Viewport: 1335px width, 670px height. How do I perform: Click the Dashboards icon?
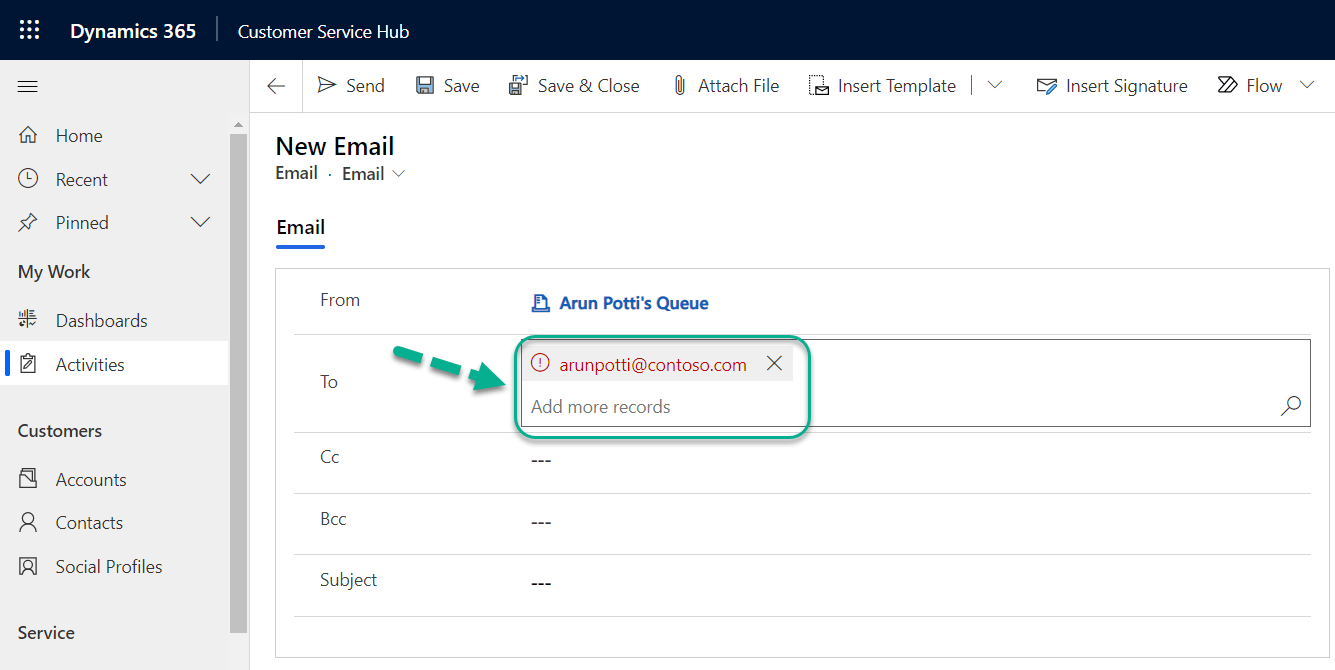28,320
